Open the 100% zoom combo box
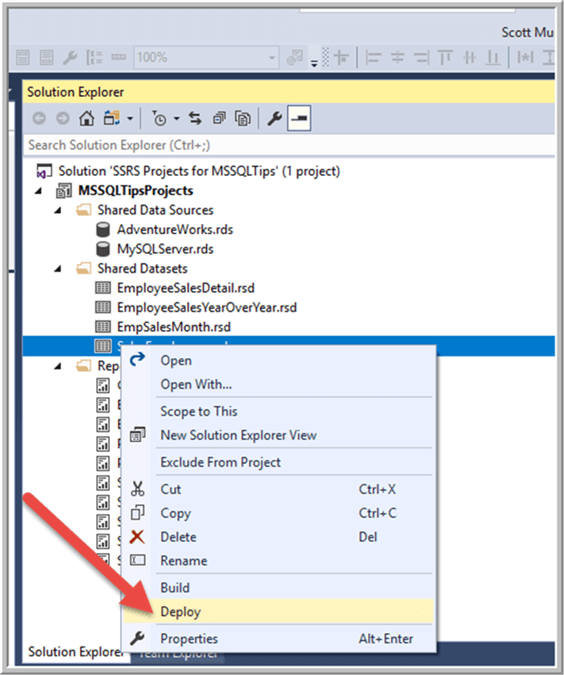The width and height of the screenshot is (564, 675). point(207,57)
